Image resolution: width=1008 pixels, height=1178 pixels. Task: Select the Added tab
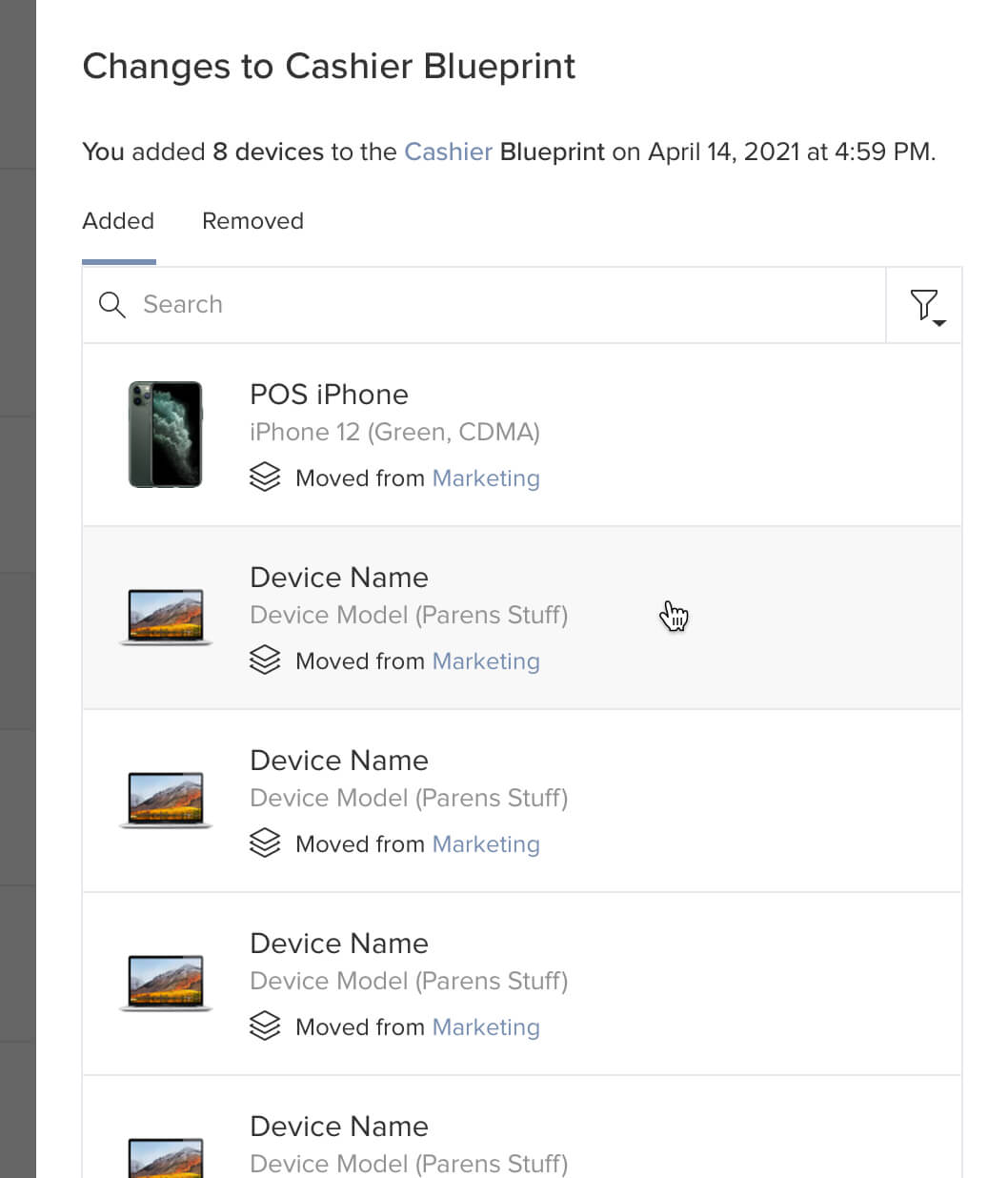point(118,221)
